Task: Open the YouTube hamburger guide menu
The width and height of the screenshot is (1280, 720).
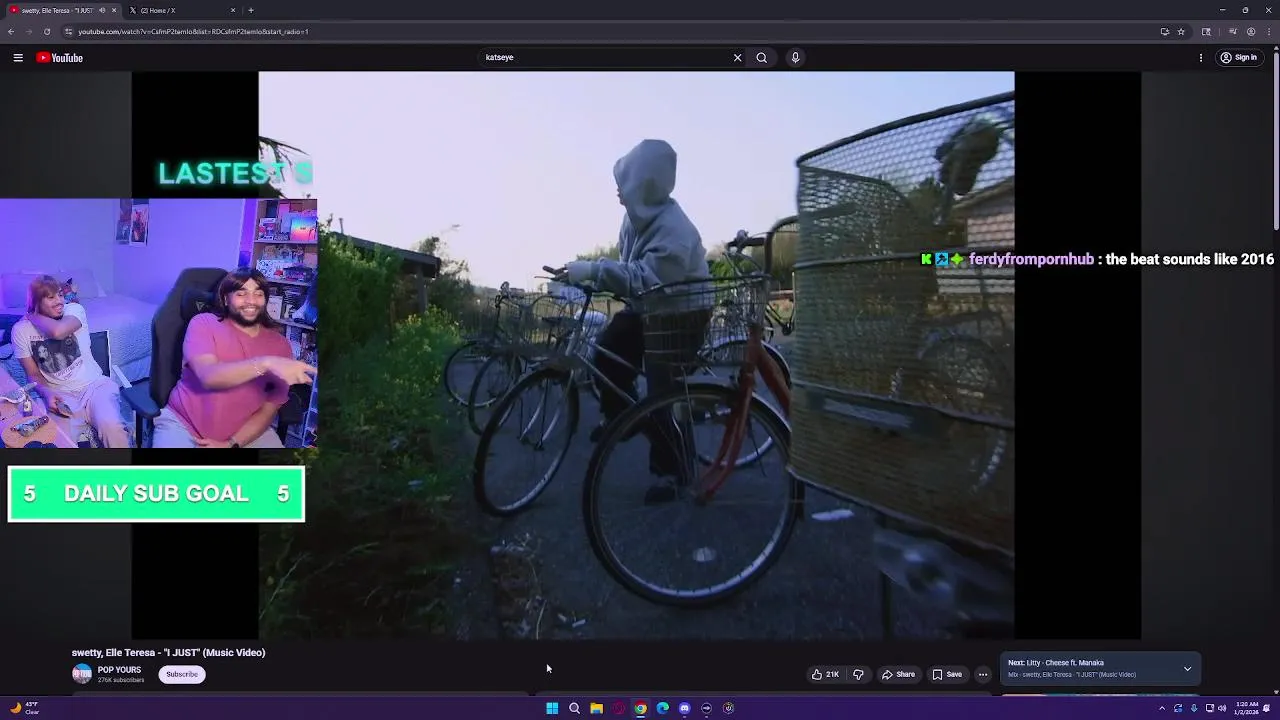Action: point(18,58)
